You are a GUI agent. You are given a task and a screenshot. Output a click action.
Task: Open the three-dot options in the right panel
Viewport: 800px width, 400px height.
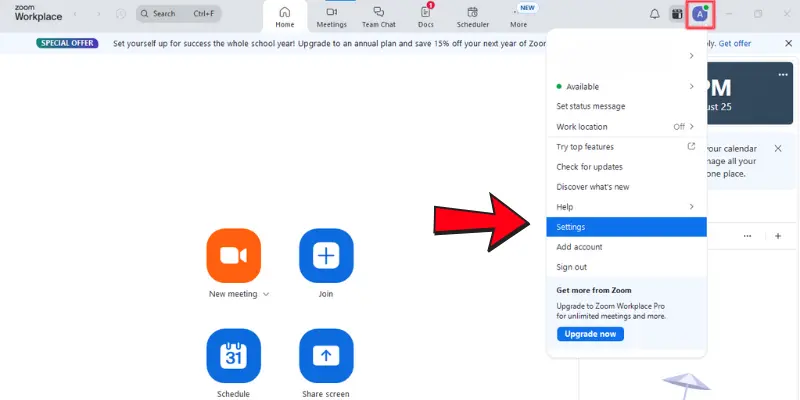(747, 236)
